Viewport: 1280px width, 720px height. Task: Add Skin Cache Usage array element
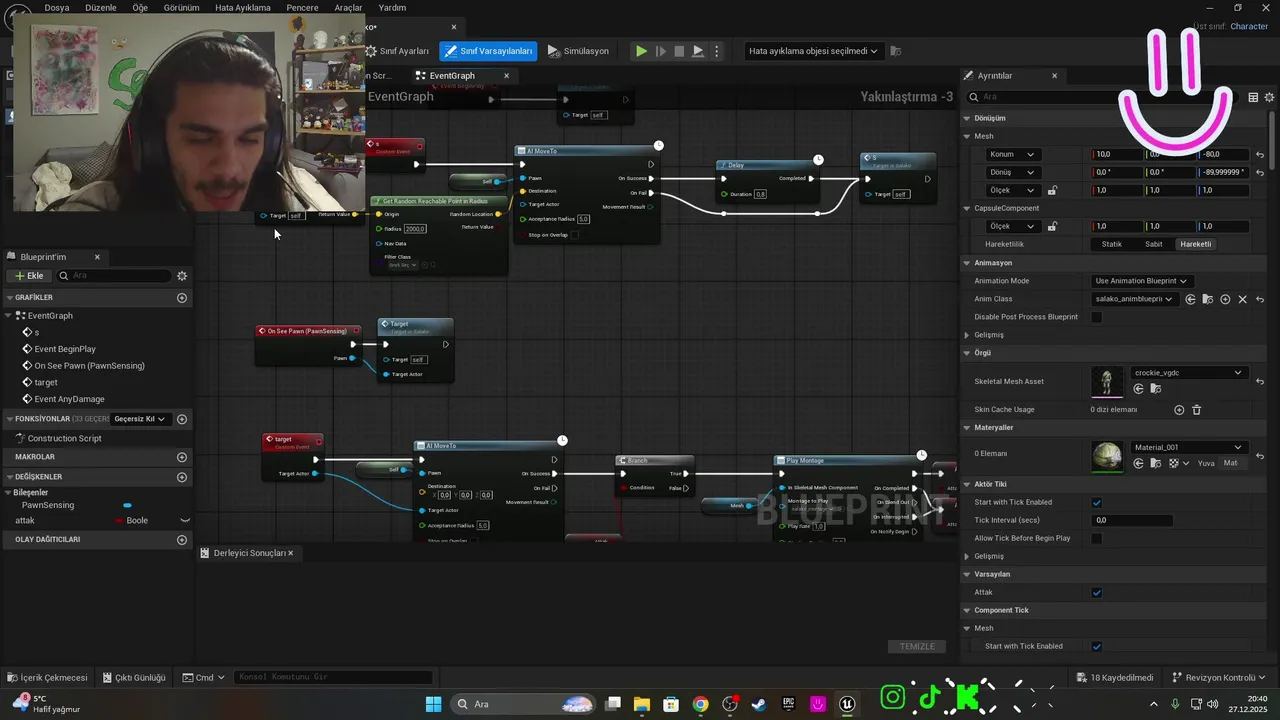pos(1179,410)
